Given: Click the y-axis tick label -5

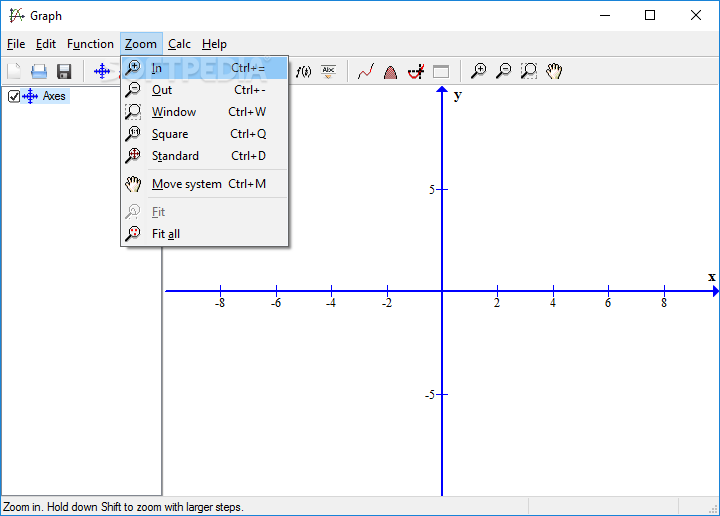Looking at the screenshot, I should (430, 395).
